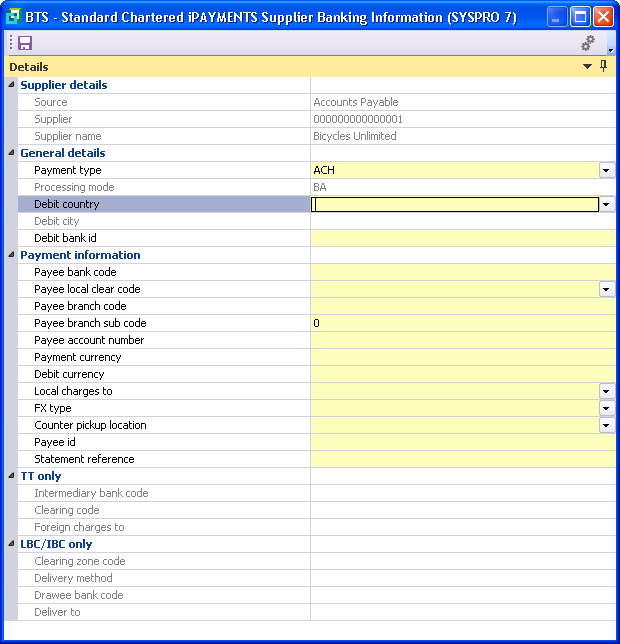The height and width of the screenshot is (644, 620).
Task: Click the Accounts Payable source value
Action: tap(356, 102)
